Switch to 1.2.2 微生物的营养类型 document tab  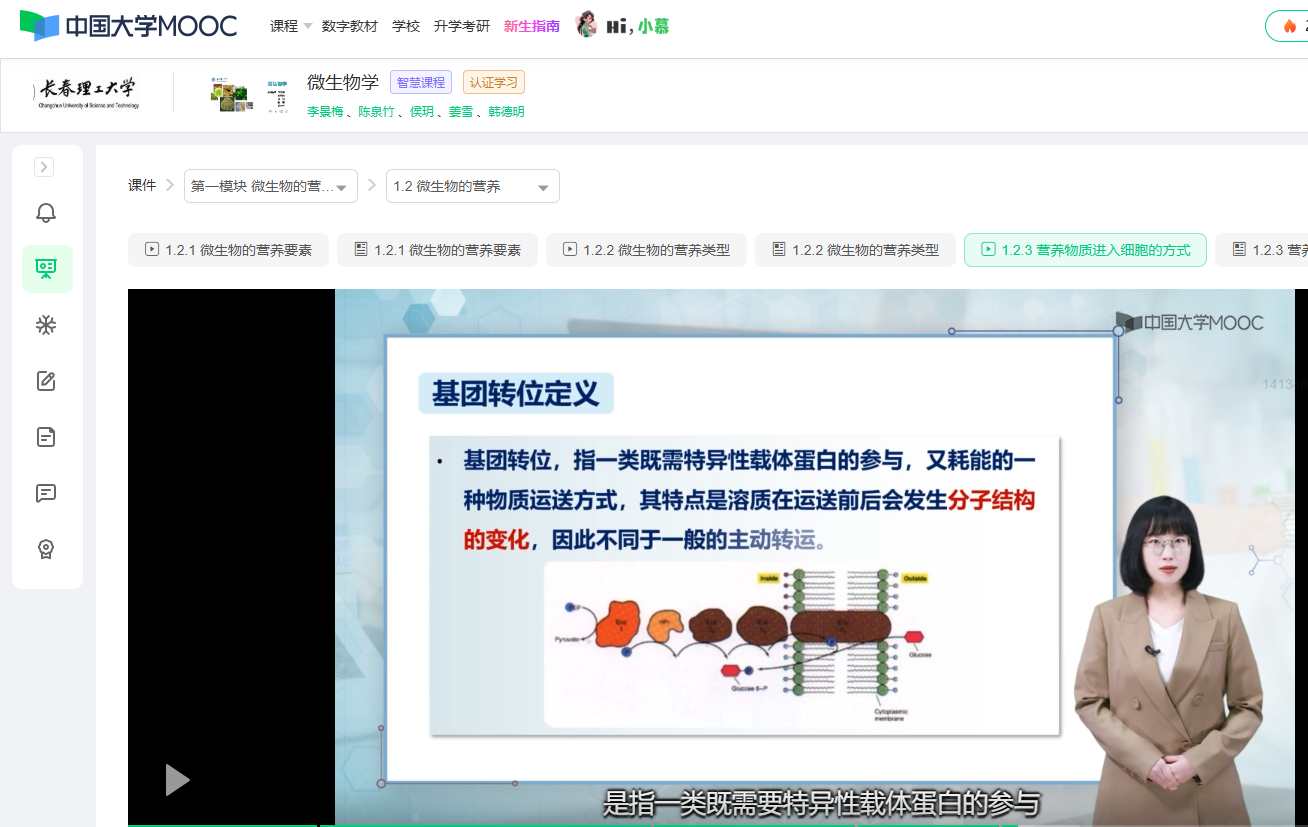click(x=855, y=250)
